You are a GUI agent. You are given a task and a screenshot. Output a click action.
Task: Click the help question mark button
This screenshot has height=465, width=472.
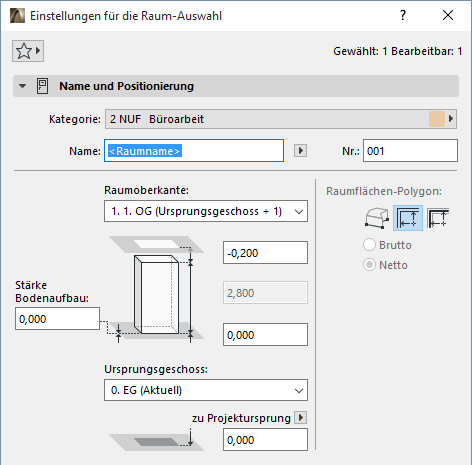[403, 15]
